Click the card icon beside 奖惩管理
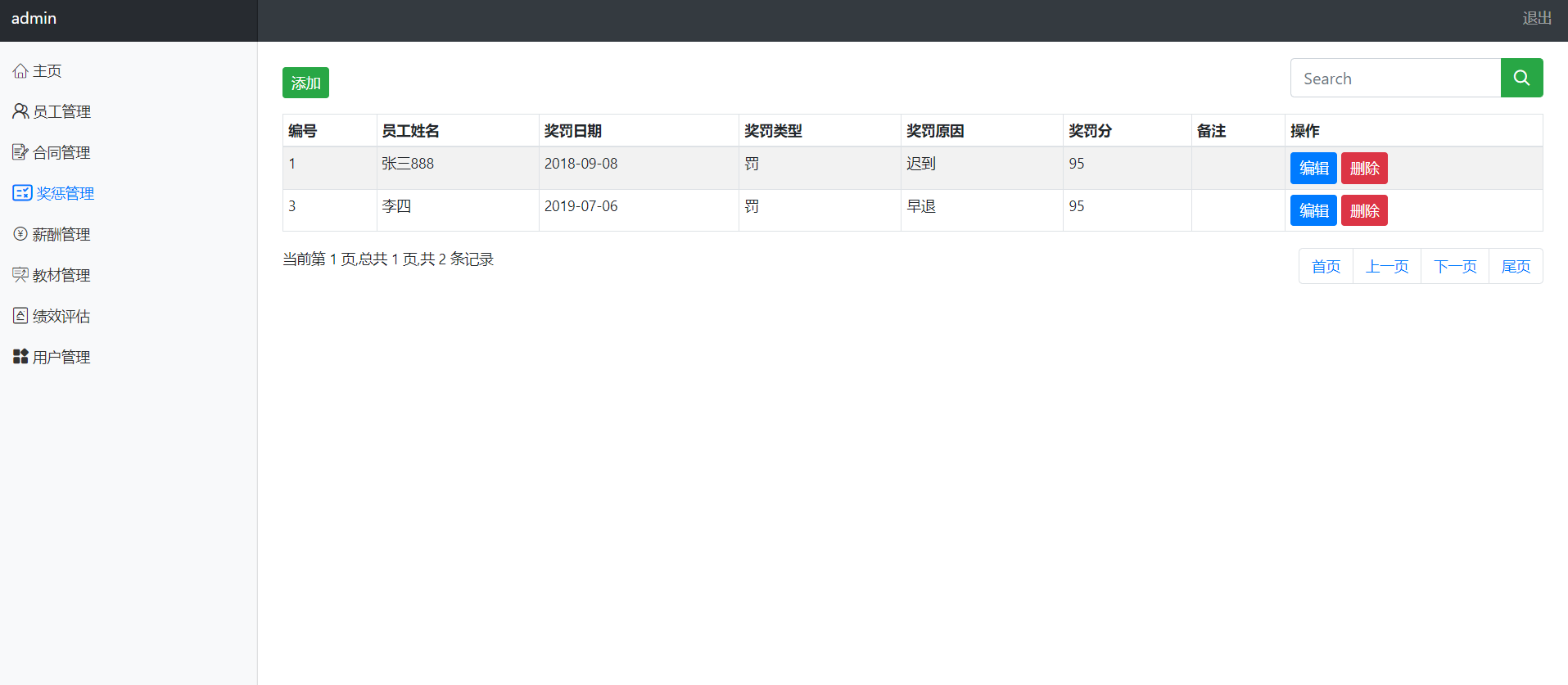The width and height of the screenshot is (1568, 685). tap(22, 193)
